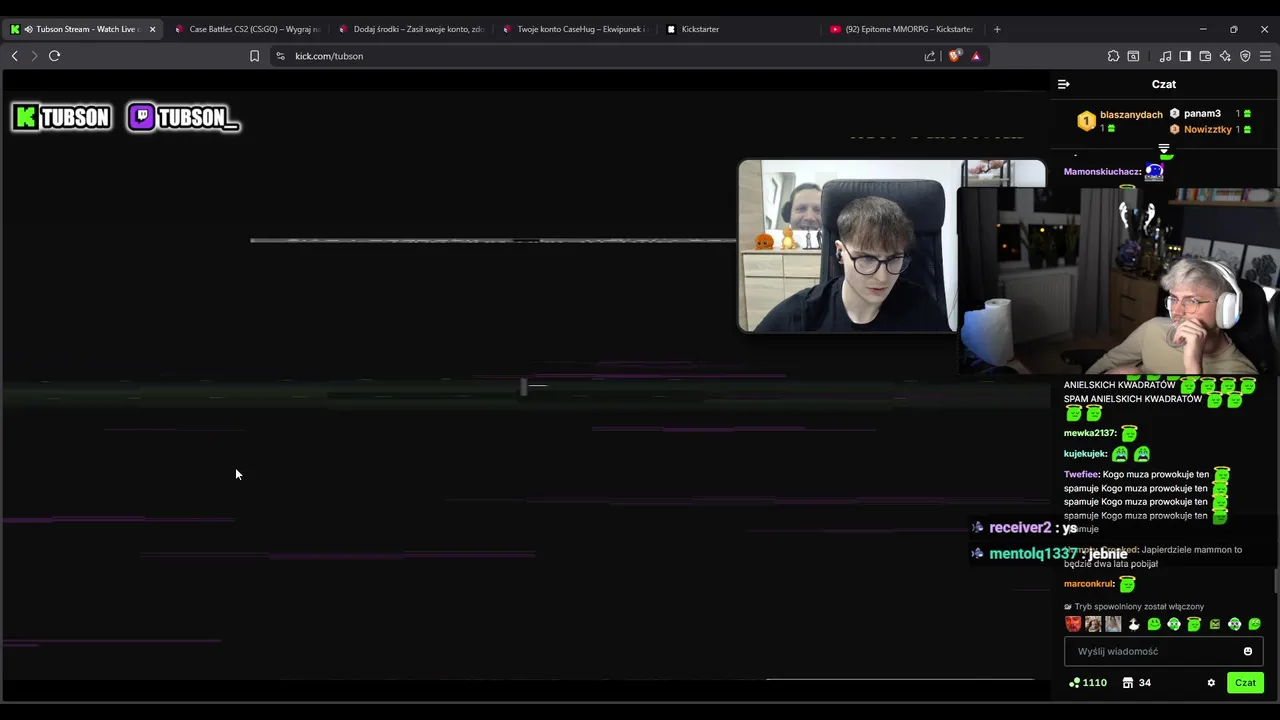Insert the goose quick emote
This screenshot has width=1280, height=720.
point(1133,624)
